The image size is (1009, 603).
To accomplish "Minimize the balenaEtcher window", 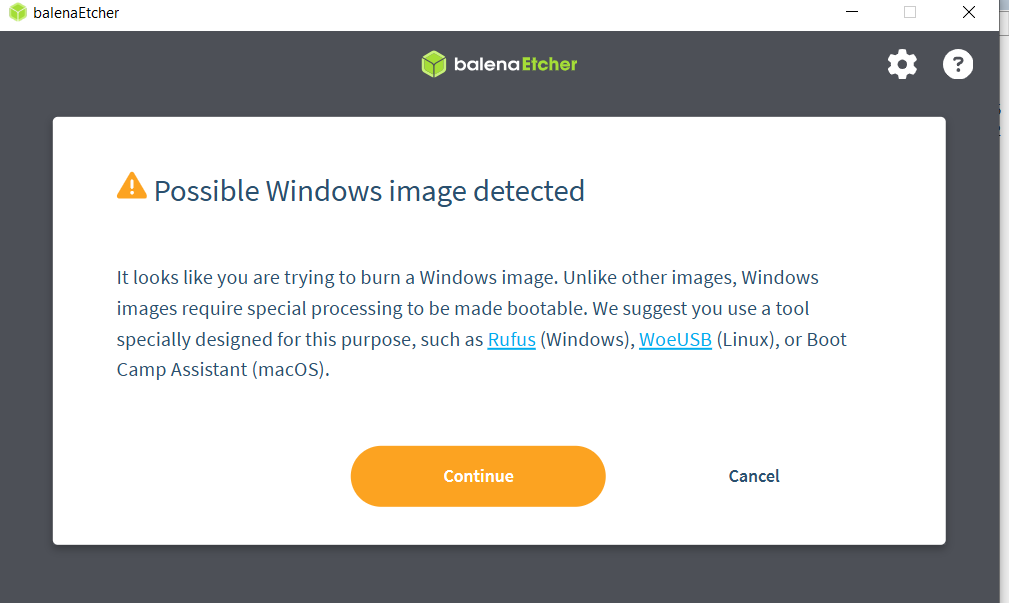I will [x=851, y=13].
